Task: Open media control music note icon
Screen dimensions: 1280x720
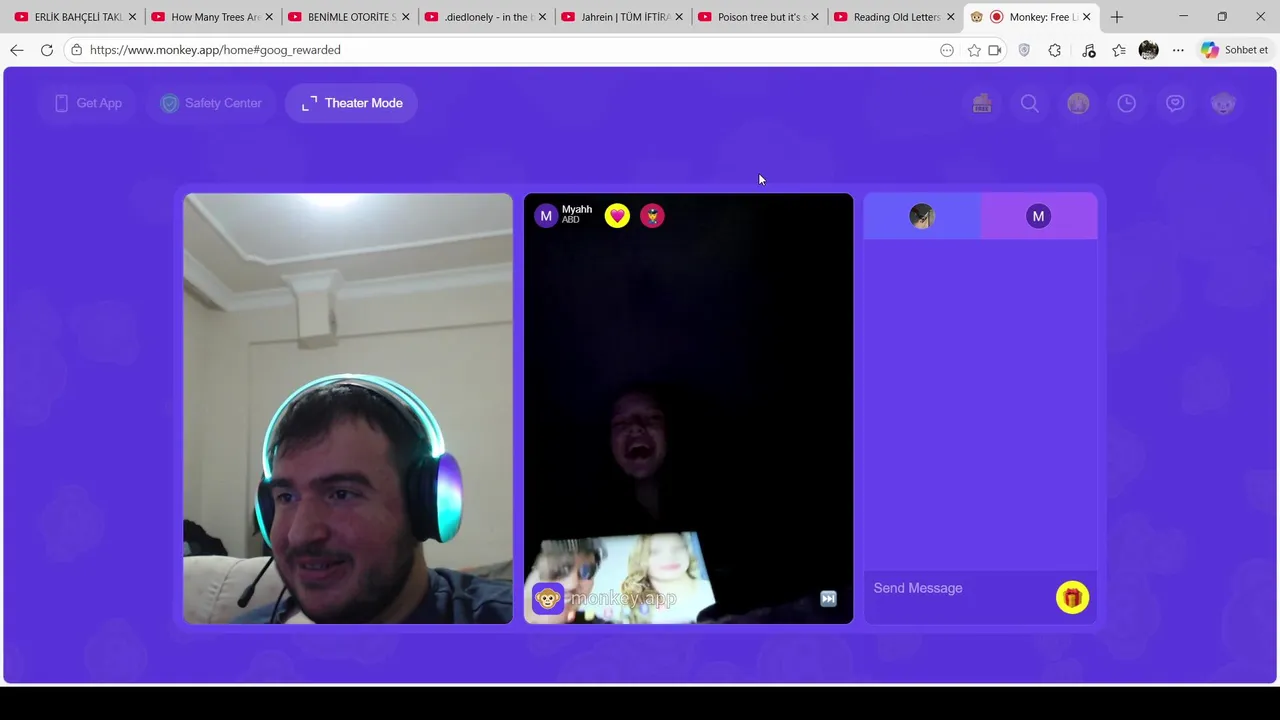Action: click(1089, 50)
